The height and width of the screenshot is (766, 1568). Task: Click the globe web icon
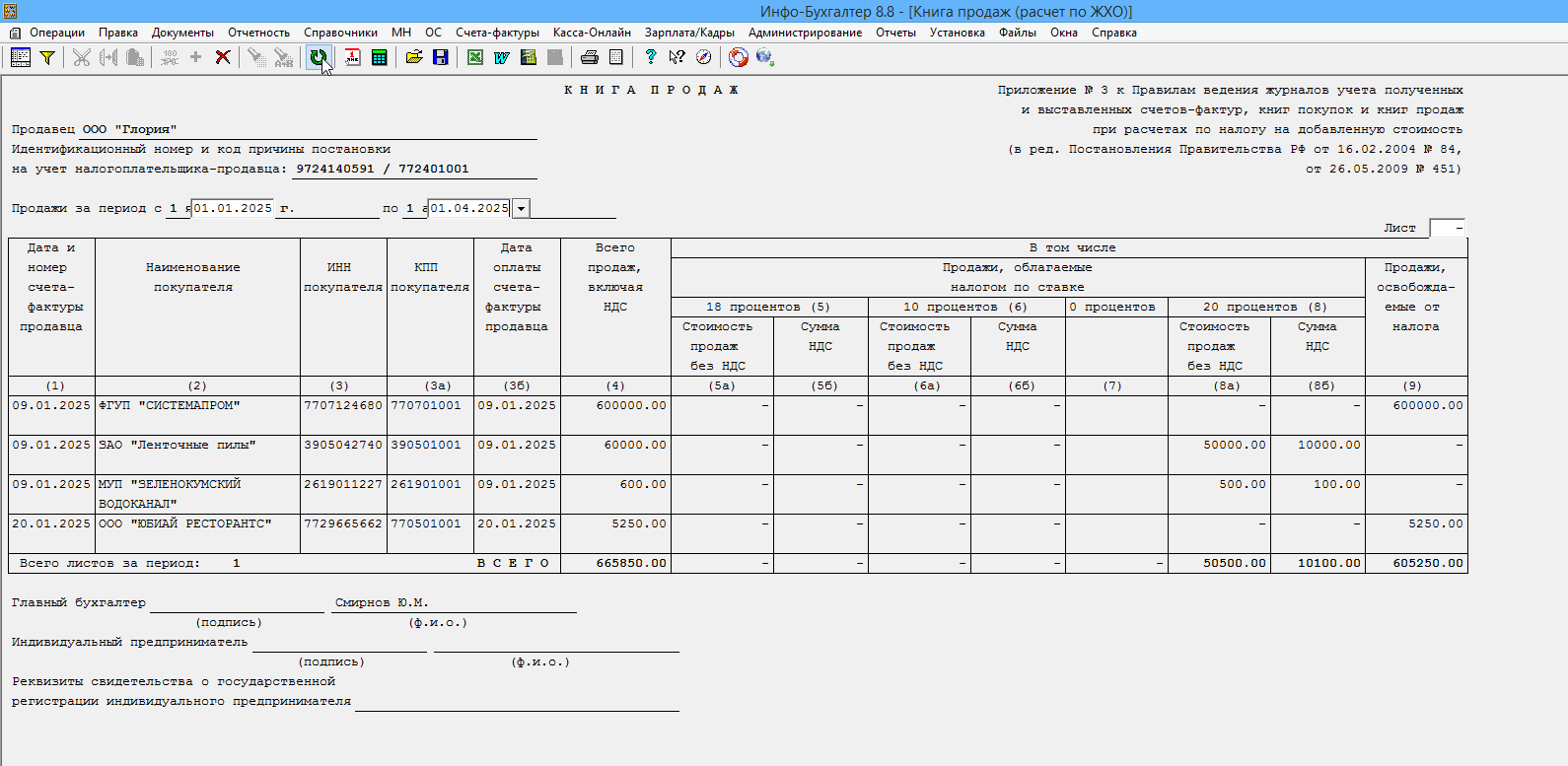pyautogui.click(x=764, y=57)
